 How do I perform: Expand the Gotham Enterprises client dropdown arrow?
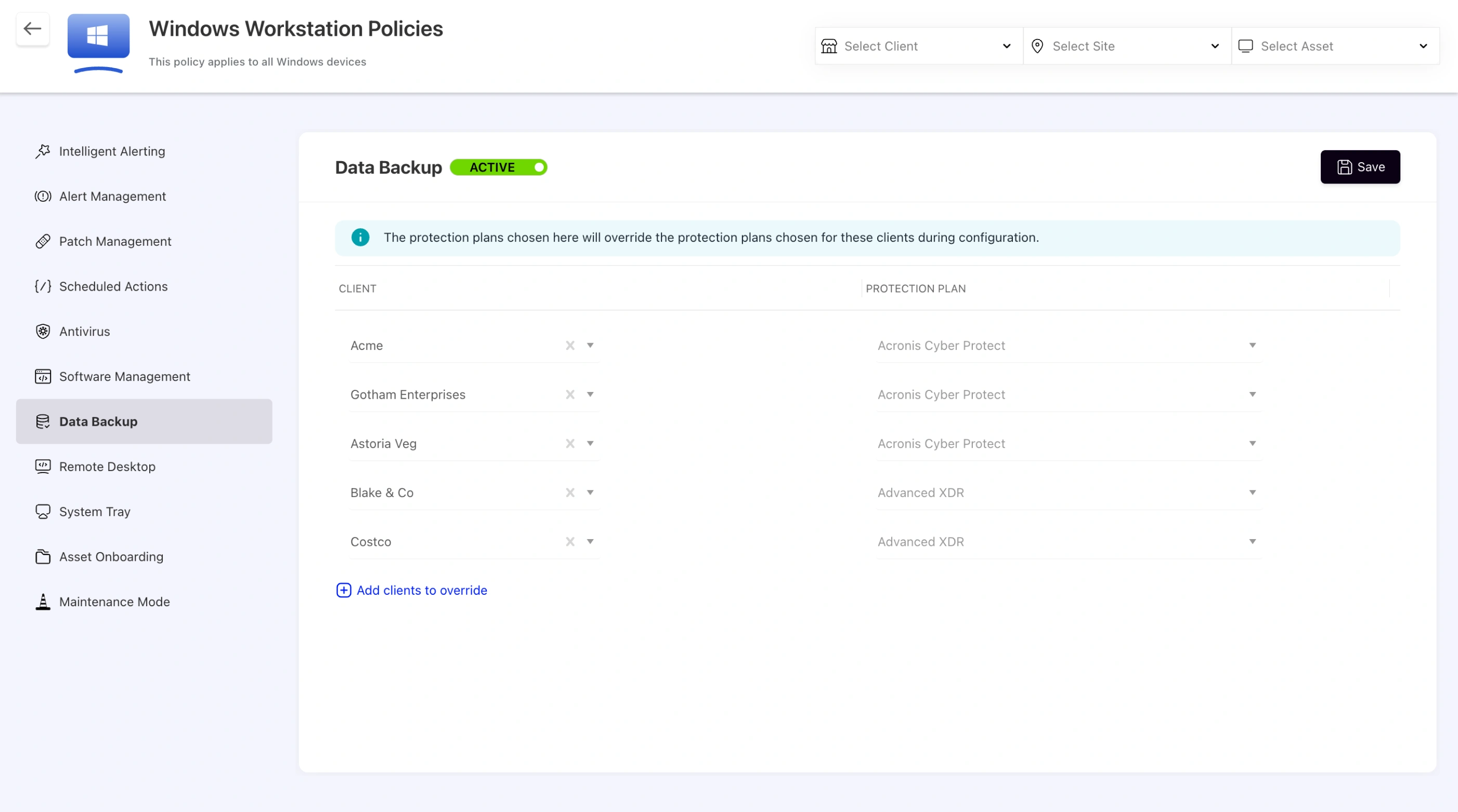(x=590, y=395)
